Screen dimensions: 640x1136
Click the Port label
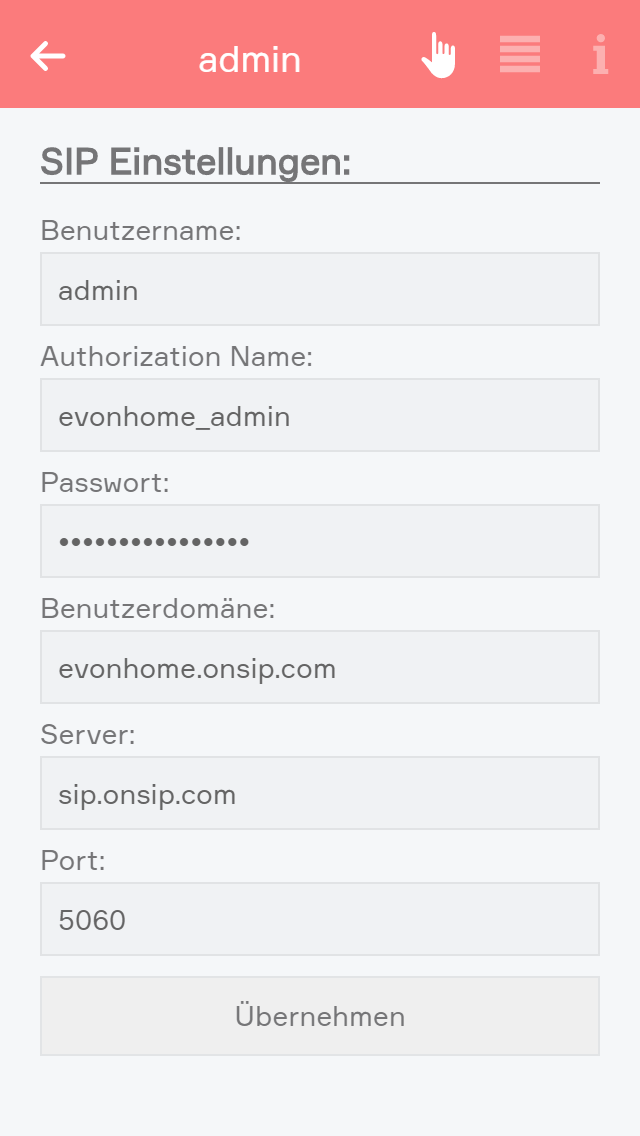click(73, 861)
